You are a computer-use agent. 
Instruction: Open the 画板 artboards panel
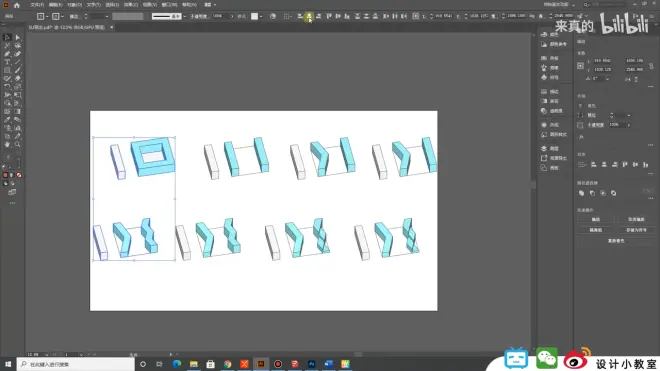(550, 168)
